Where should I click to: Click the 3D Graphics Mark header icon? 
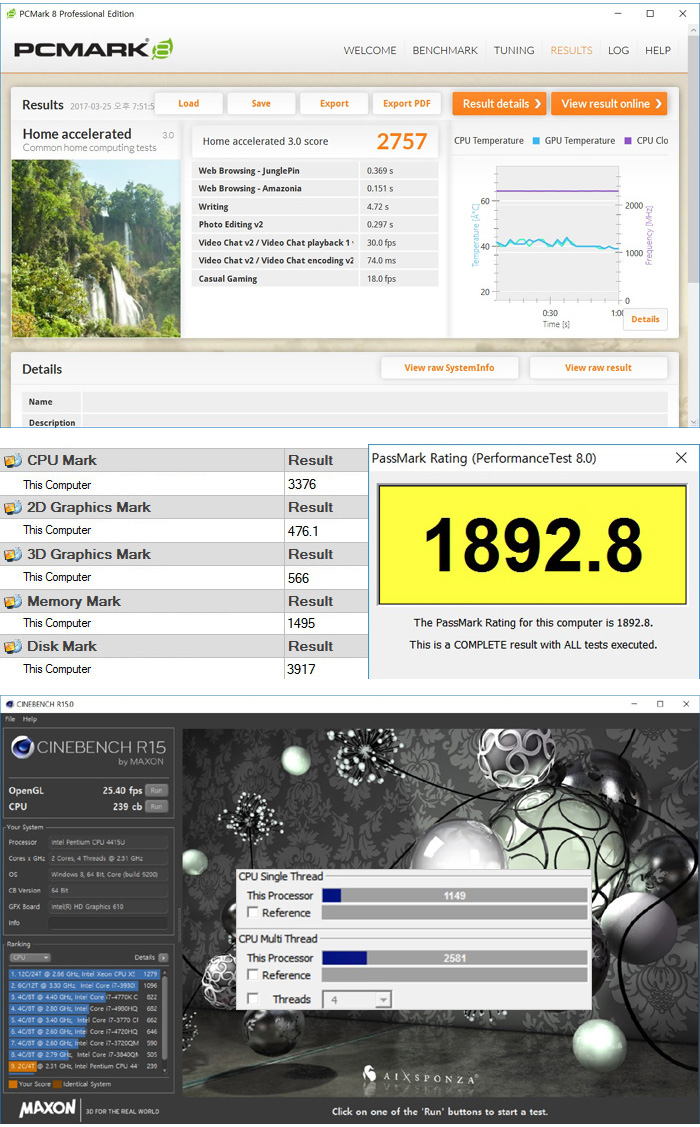[x=13, y=555]
